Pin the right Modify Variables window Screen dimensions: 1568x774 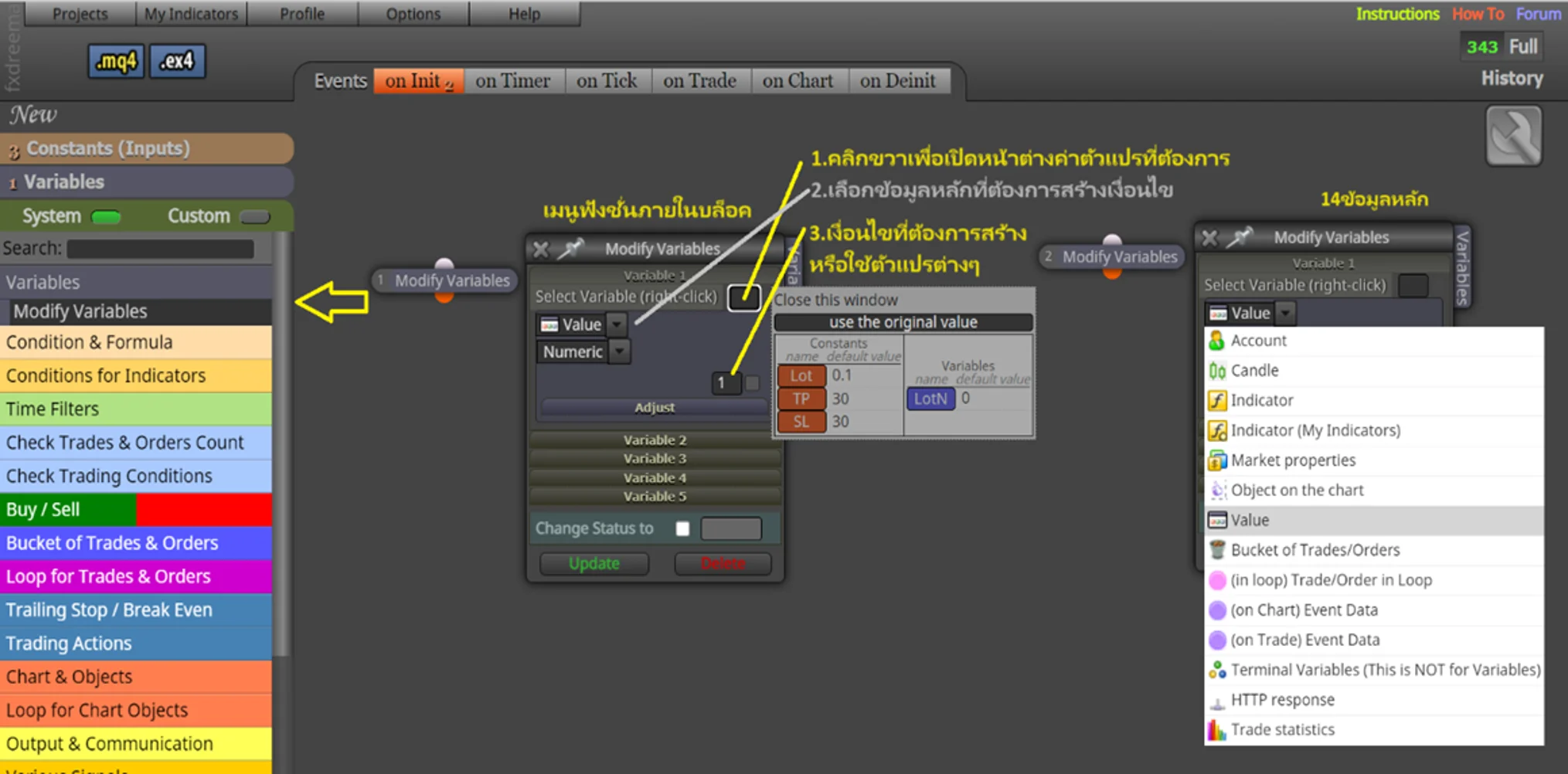tap(1240, 237)
